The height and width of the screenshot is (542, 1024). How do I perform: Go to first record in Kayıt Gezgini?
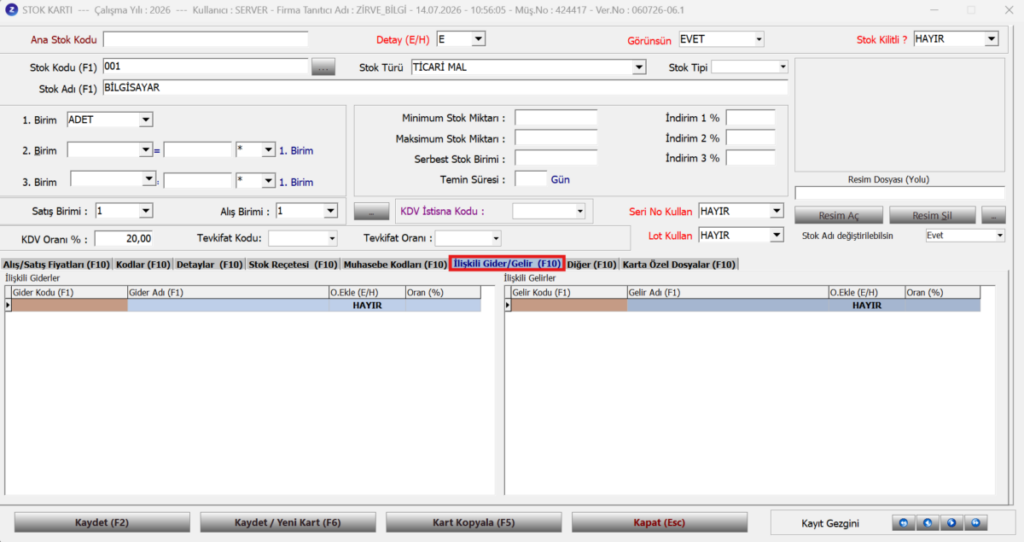(903, 523)
